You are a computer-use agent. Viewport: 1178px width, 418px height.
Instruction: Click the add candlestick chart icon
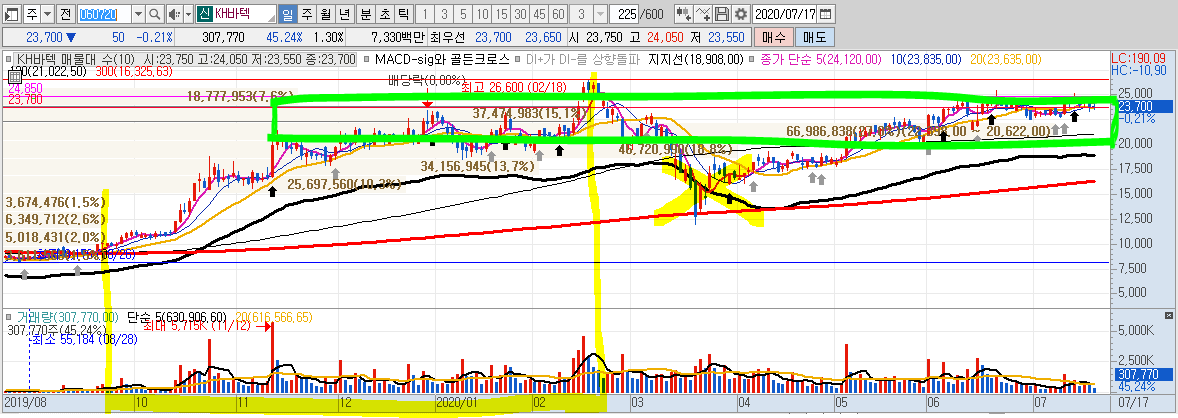pyautogui.click(x=684, y=14)
